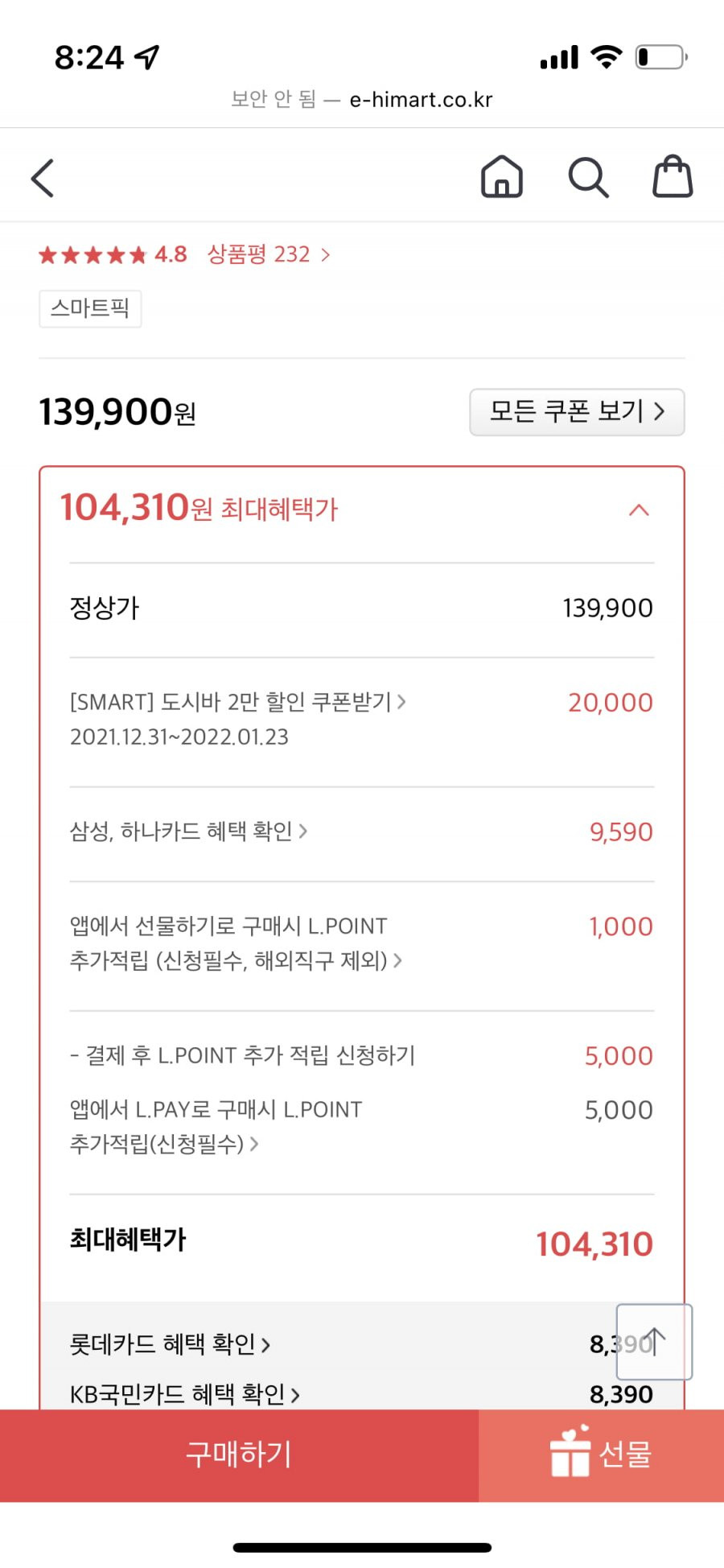The image size is (724, 1568).
Task: Open 롯데카드 혜택 확인 details
Action: tap(170, 1343)
